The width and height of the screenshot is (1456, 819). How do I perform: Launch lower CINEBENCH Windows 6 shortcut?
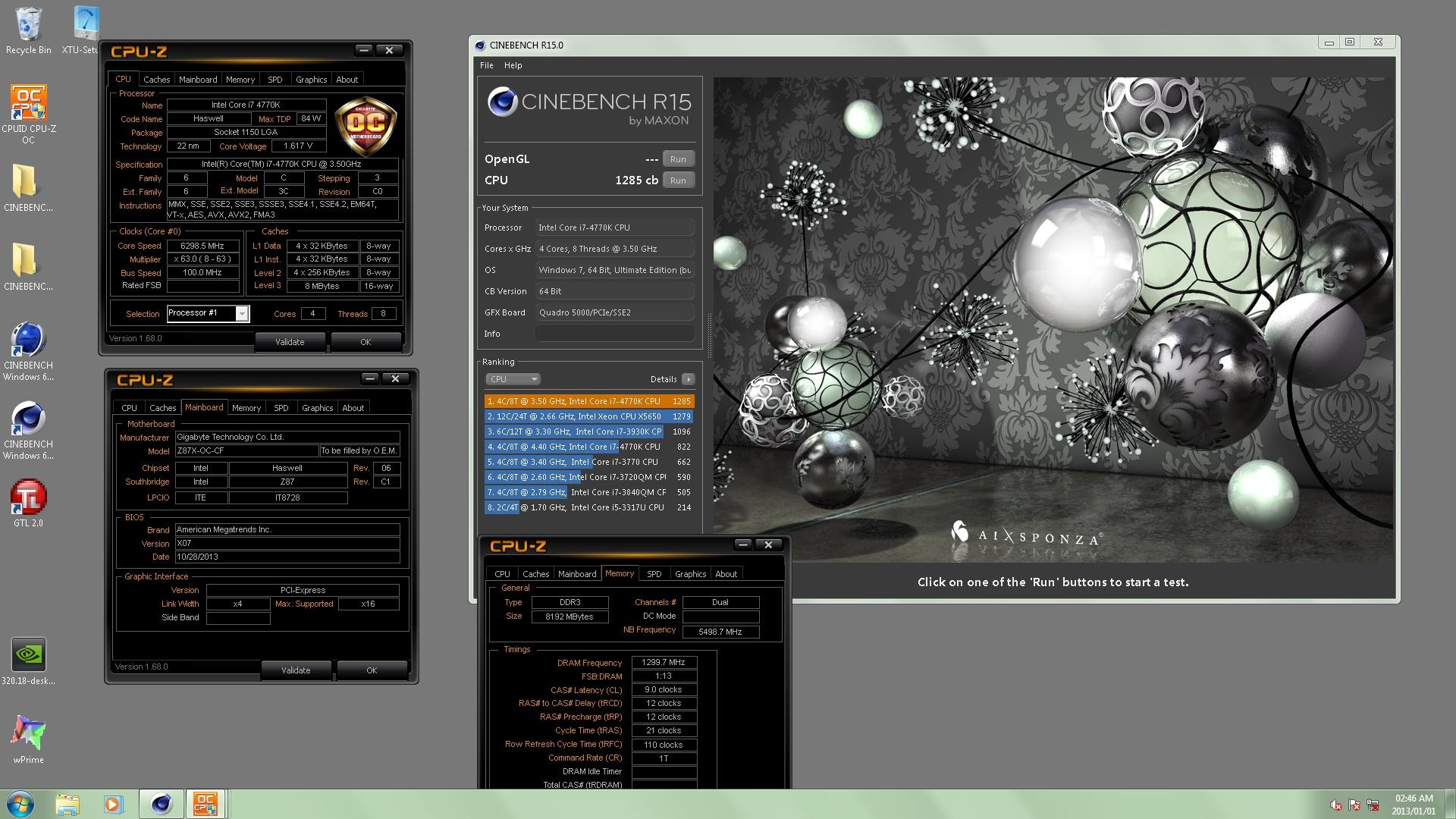click(28, 430)
